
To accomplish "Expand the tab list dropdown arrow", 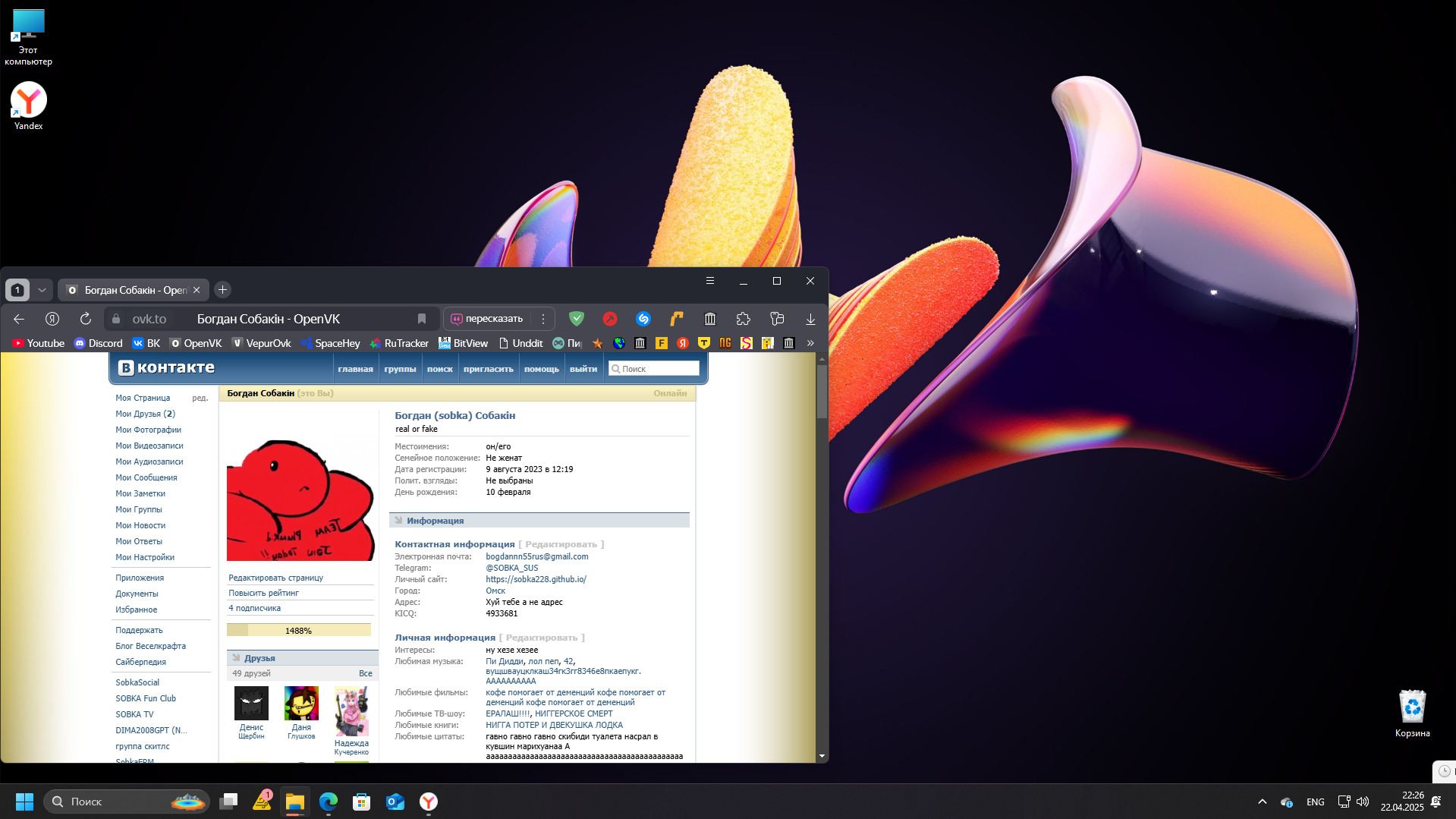I will click(x=42, y=290).
